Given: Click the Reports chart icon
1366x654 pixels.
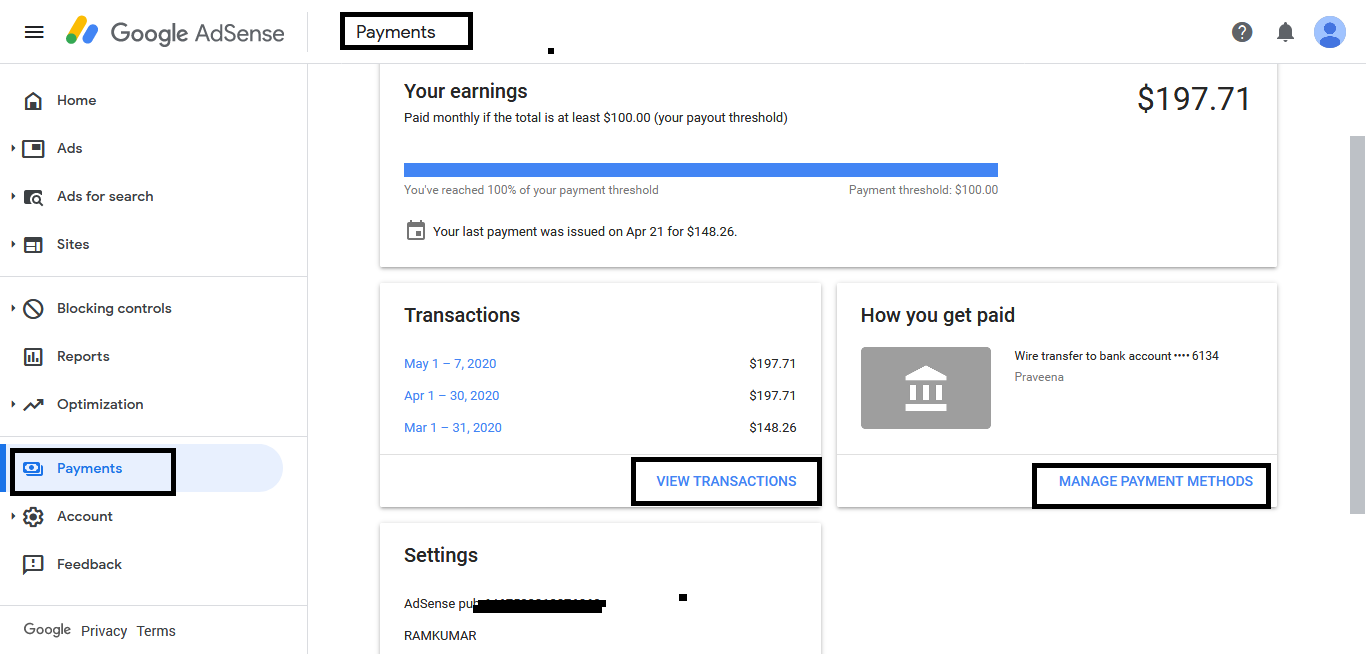Looking at the screenshot, I should pyautogui.click(x=33, y=357).
